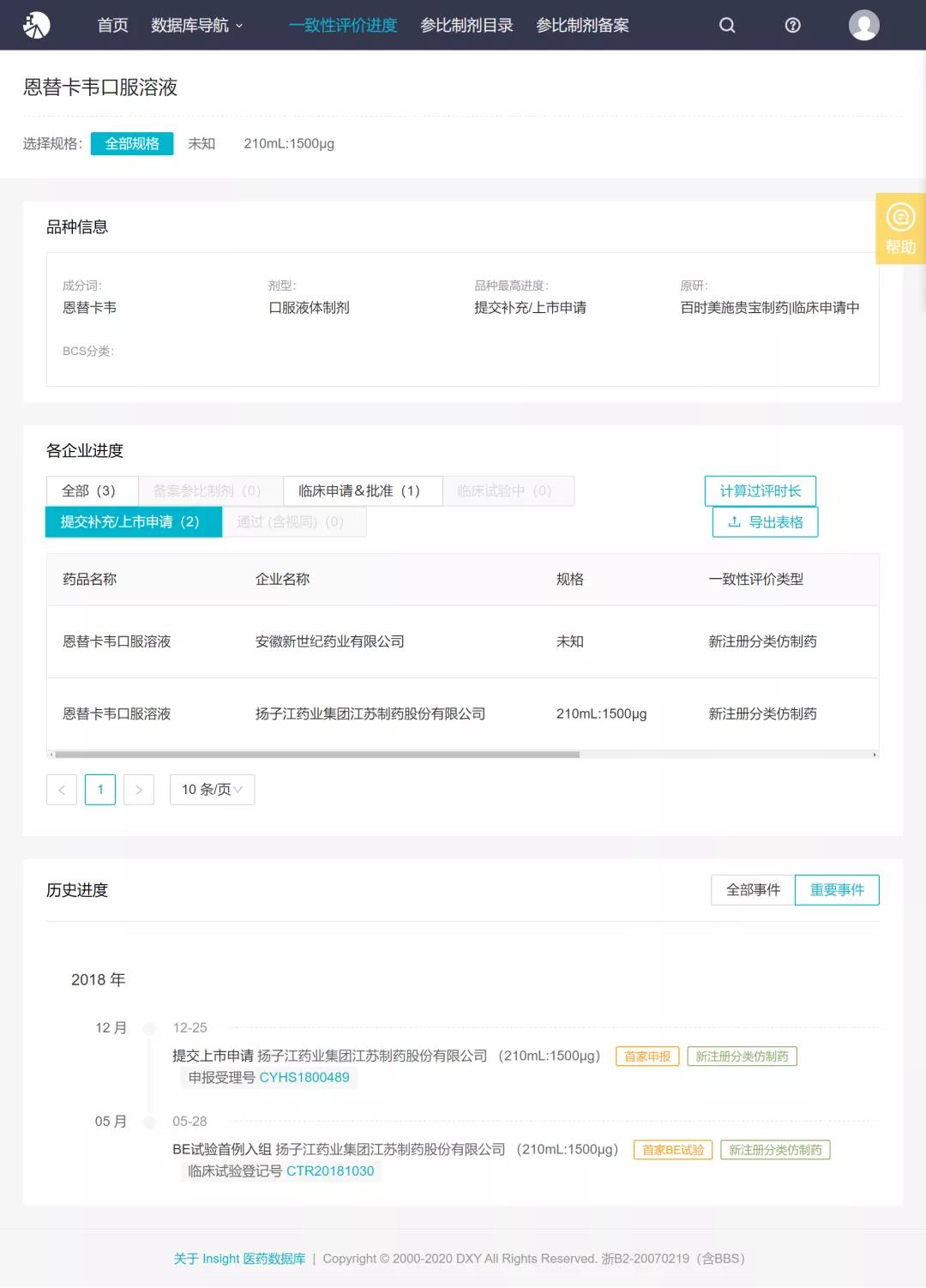Switch to the 临床申请&批准 (1) tab
Image resolution: width=926 pixels, height=1288 pixels.
point(362,491)
